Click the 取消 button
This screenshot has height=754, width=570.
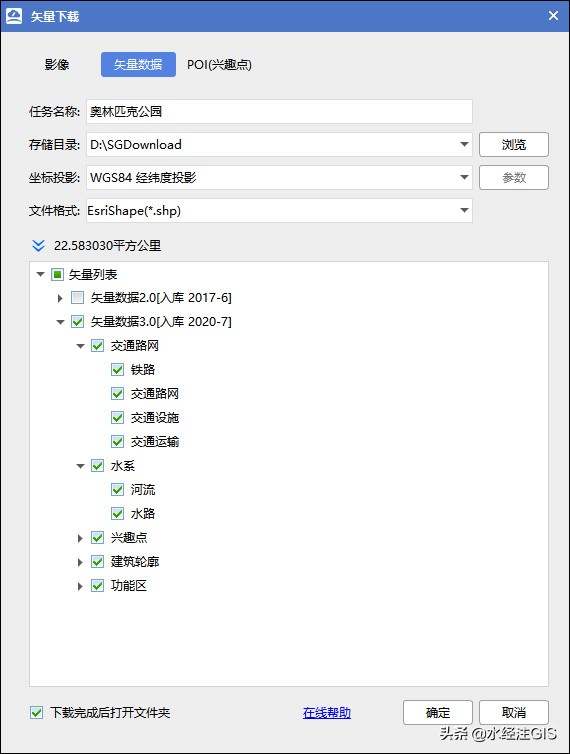click(514, 713)
